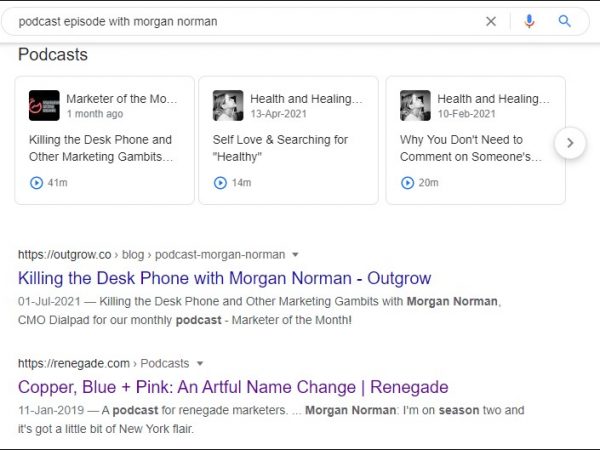
Task: Click Marketer of the Month podcast logo
Action: click(44, 106)
